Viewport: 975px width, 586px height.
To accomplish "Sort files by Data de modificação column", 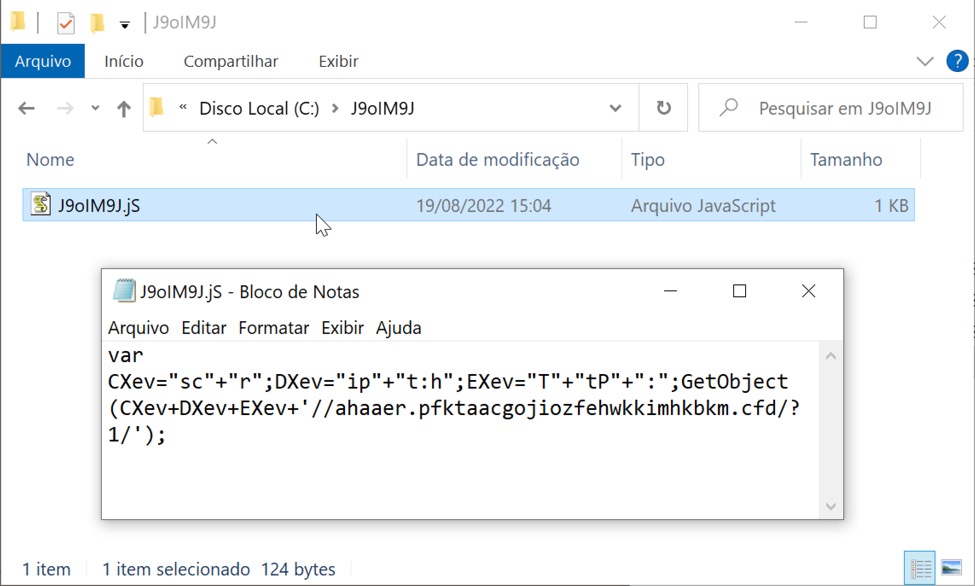I will [x=497, y=160].
